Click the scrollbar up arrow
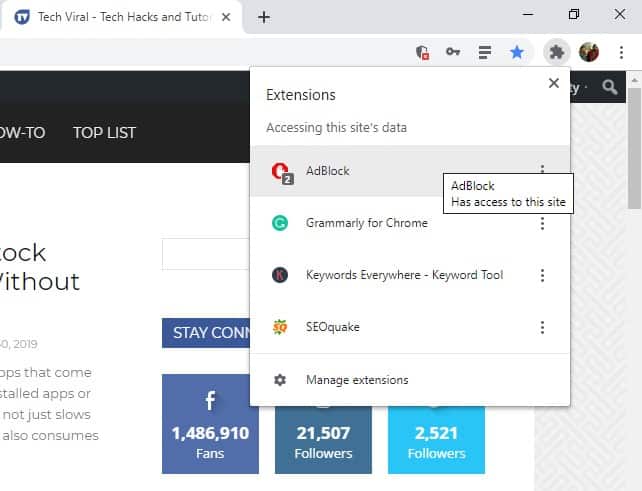The height and width of the screenshot is (491, 642). 634,80
